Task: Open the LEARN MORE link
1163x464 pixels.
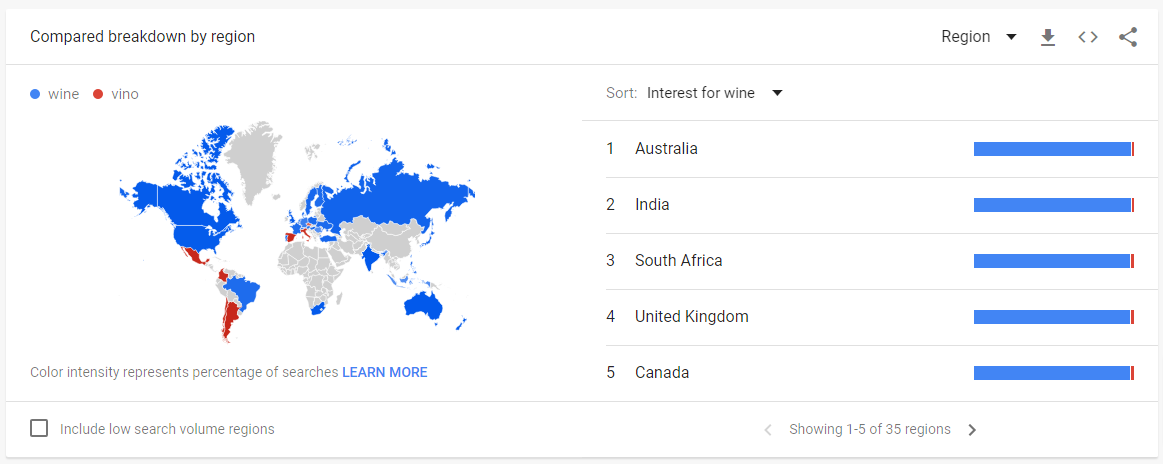Action: coord(384,372)
